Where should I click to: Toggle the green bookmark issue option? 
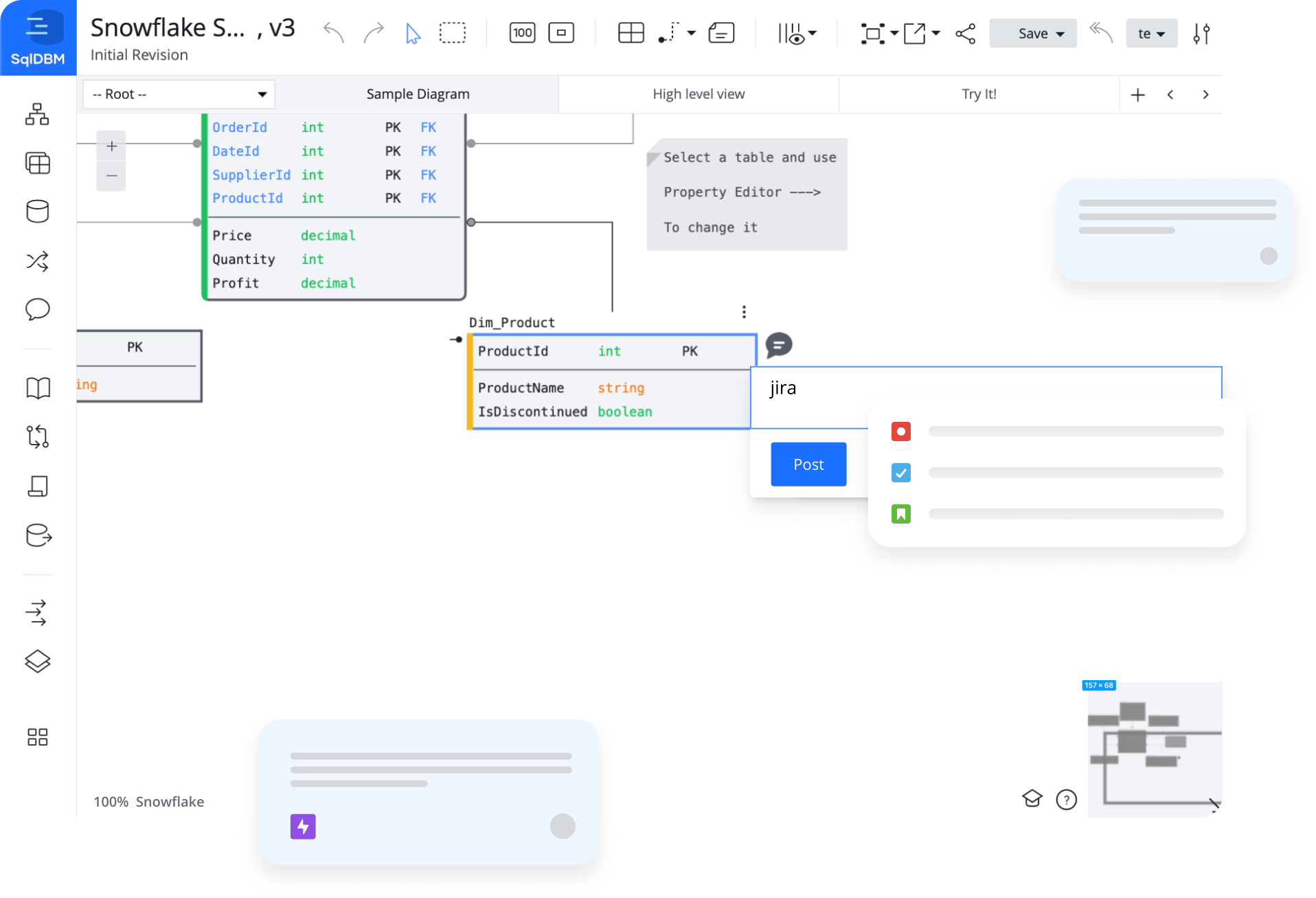tap(900, 514)
